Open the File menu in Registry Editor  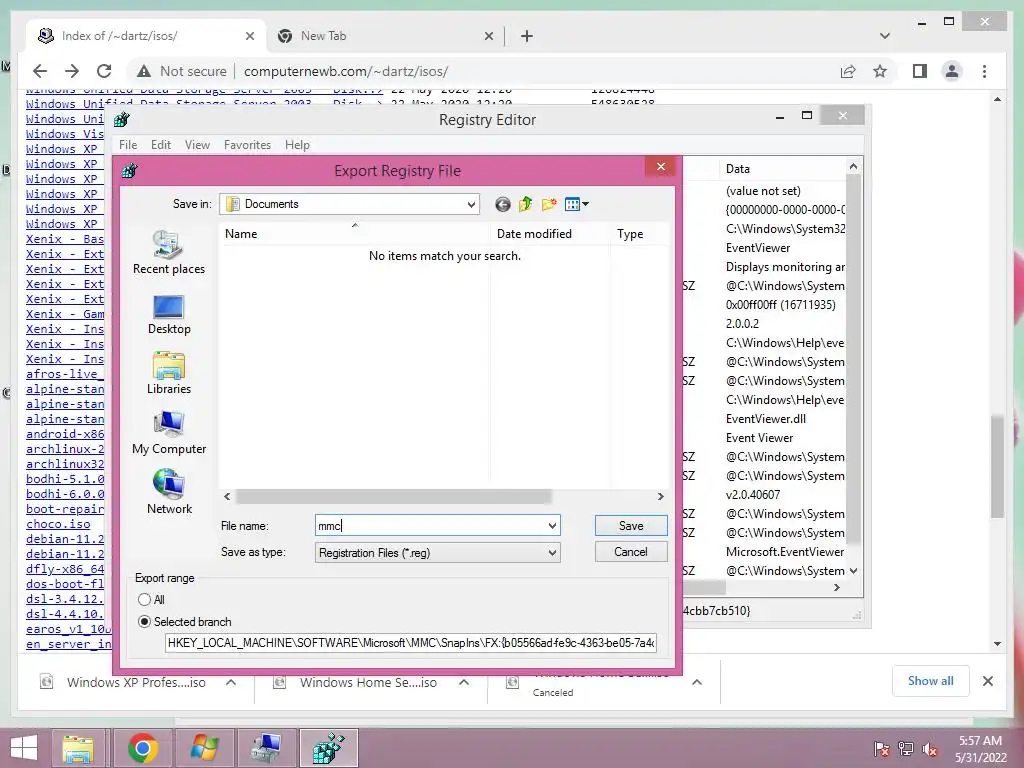[x=128, y=145]
